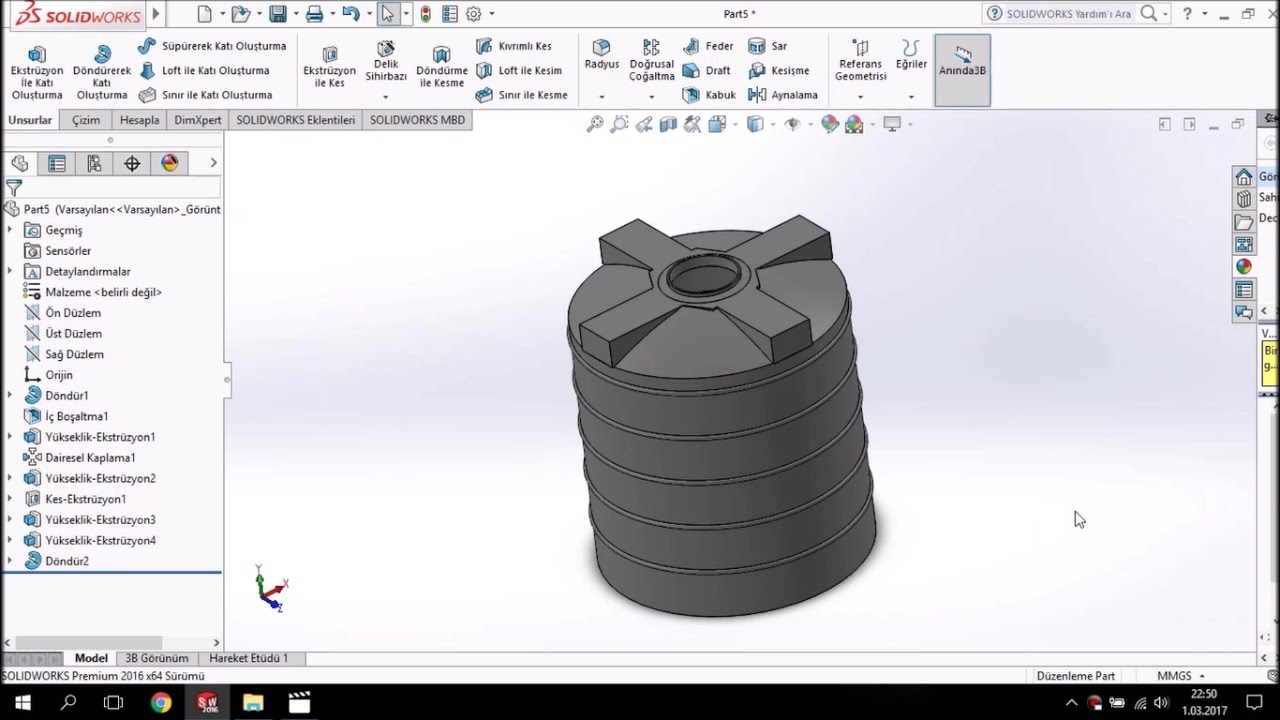Toggle the Anında3B Instant3D button
Image resolution: width=1280 pixels, height=720 pixels.
tap(962, 70)
